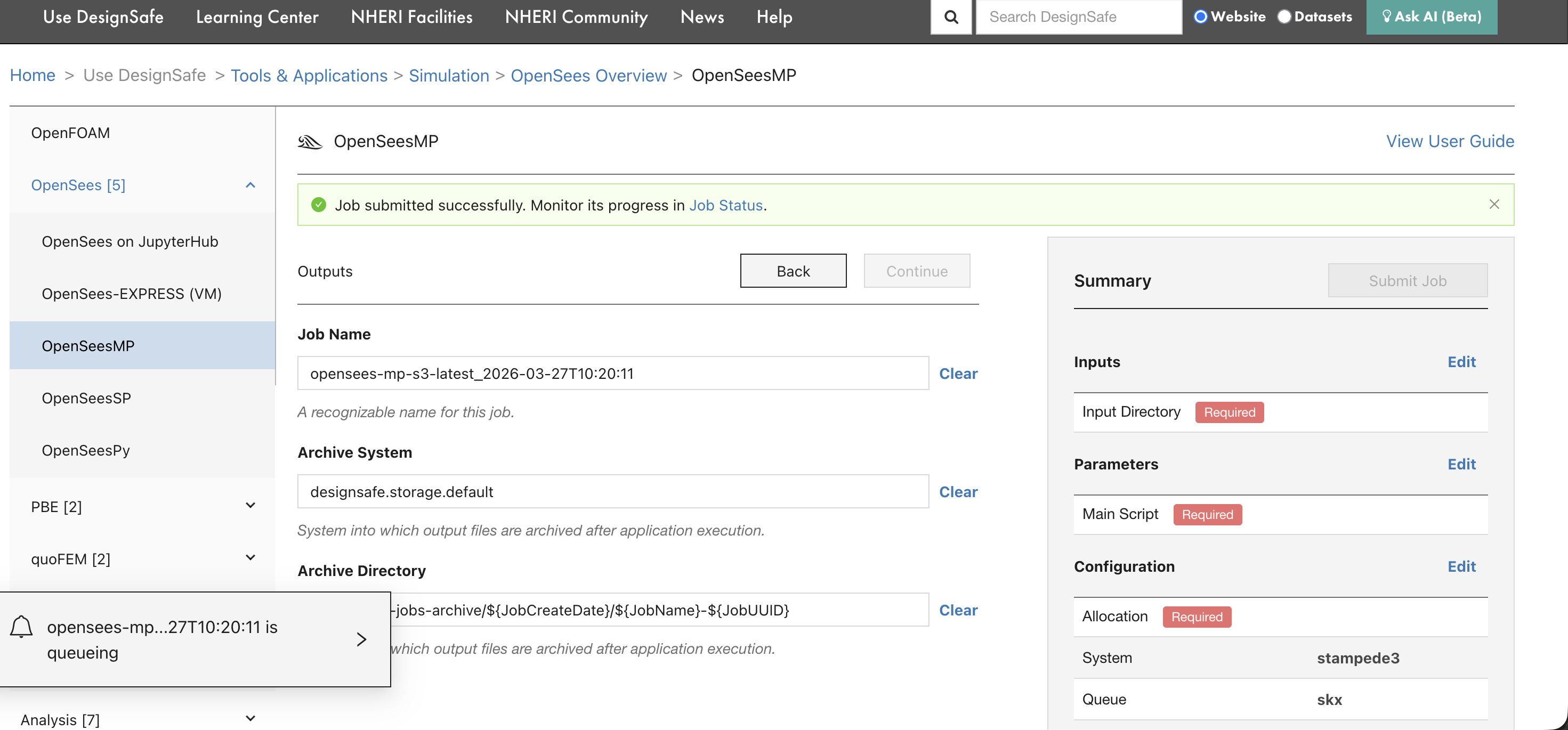
Task: Open the View User Guide link
Action: tap(1450, 141)
